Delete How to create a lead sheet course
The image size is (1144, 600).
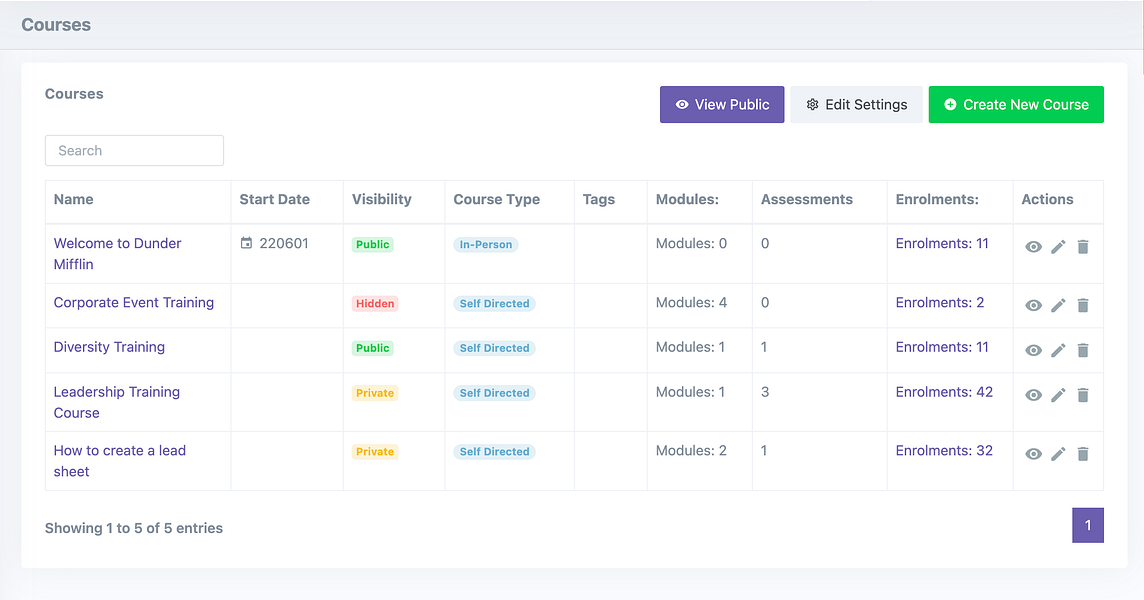tap(1083, 454)
